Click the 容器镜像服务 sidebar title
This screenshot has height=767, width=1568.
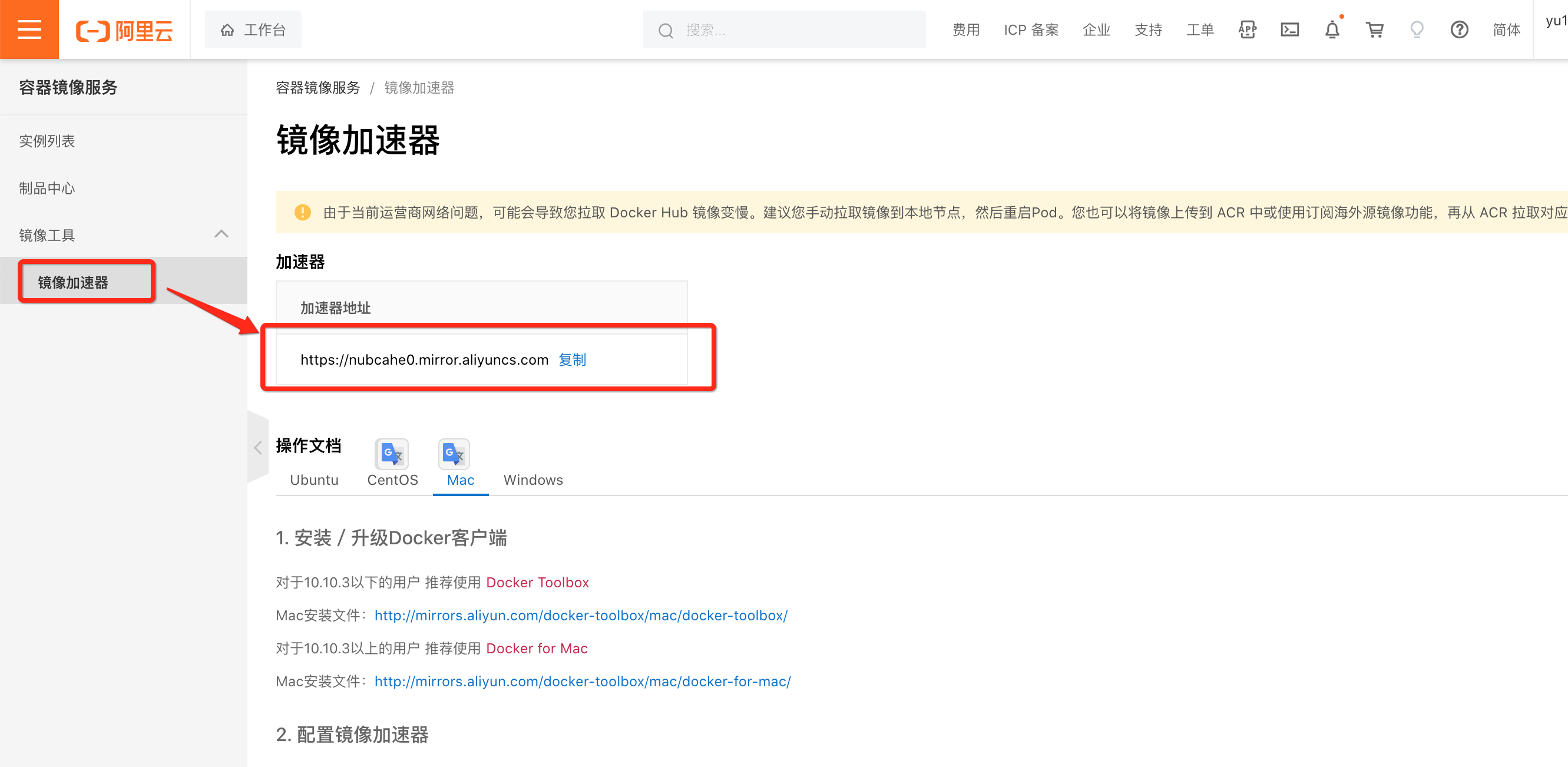[x=68, y=88]
